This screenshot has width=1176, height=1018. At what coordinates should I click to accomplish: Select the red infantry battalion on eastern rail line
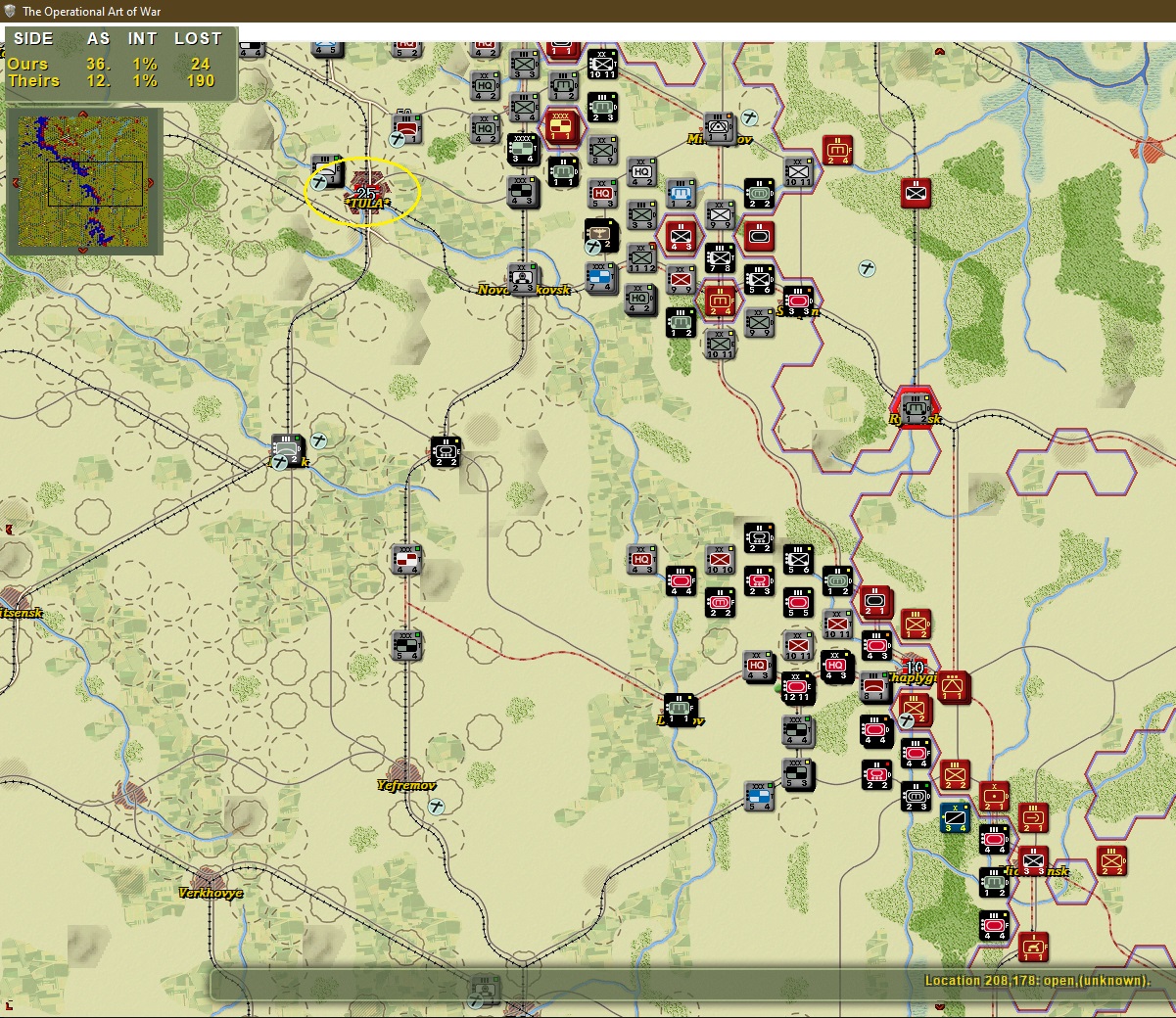click(x=916, y=193)
